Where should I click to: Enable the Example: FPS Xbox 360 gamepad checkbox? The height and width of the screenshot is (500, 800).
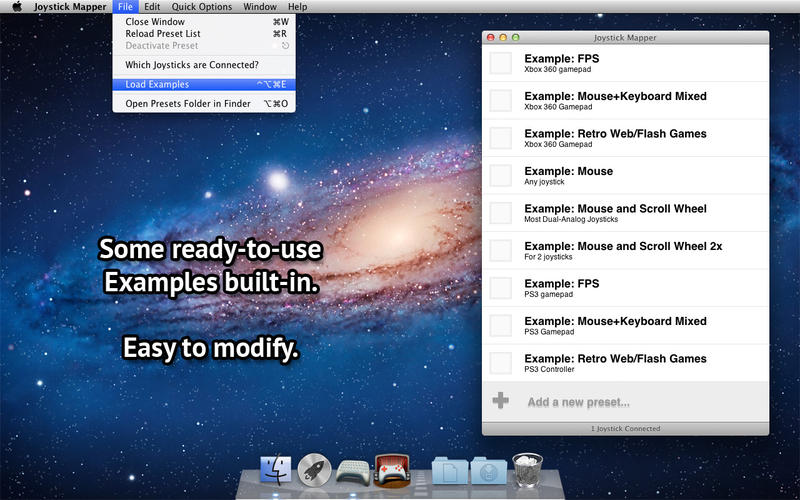501,63
